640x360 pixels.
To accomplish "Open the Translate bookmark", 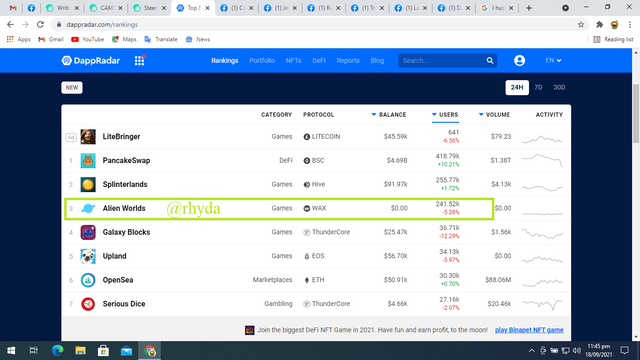I will 161,39.
